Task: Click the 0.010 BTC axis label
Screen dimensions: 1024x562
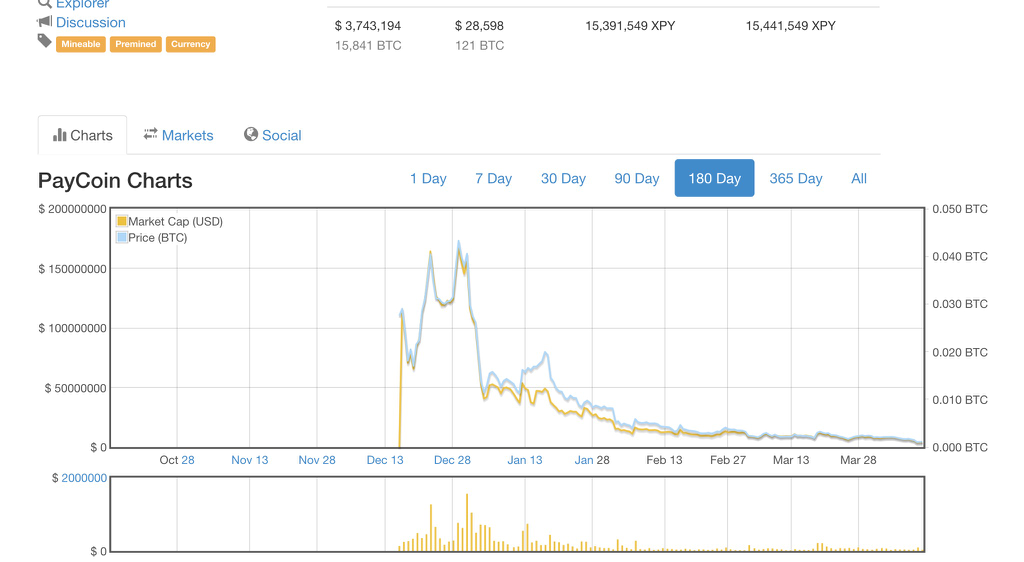Action: 960,400
